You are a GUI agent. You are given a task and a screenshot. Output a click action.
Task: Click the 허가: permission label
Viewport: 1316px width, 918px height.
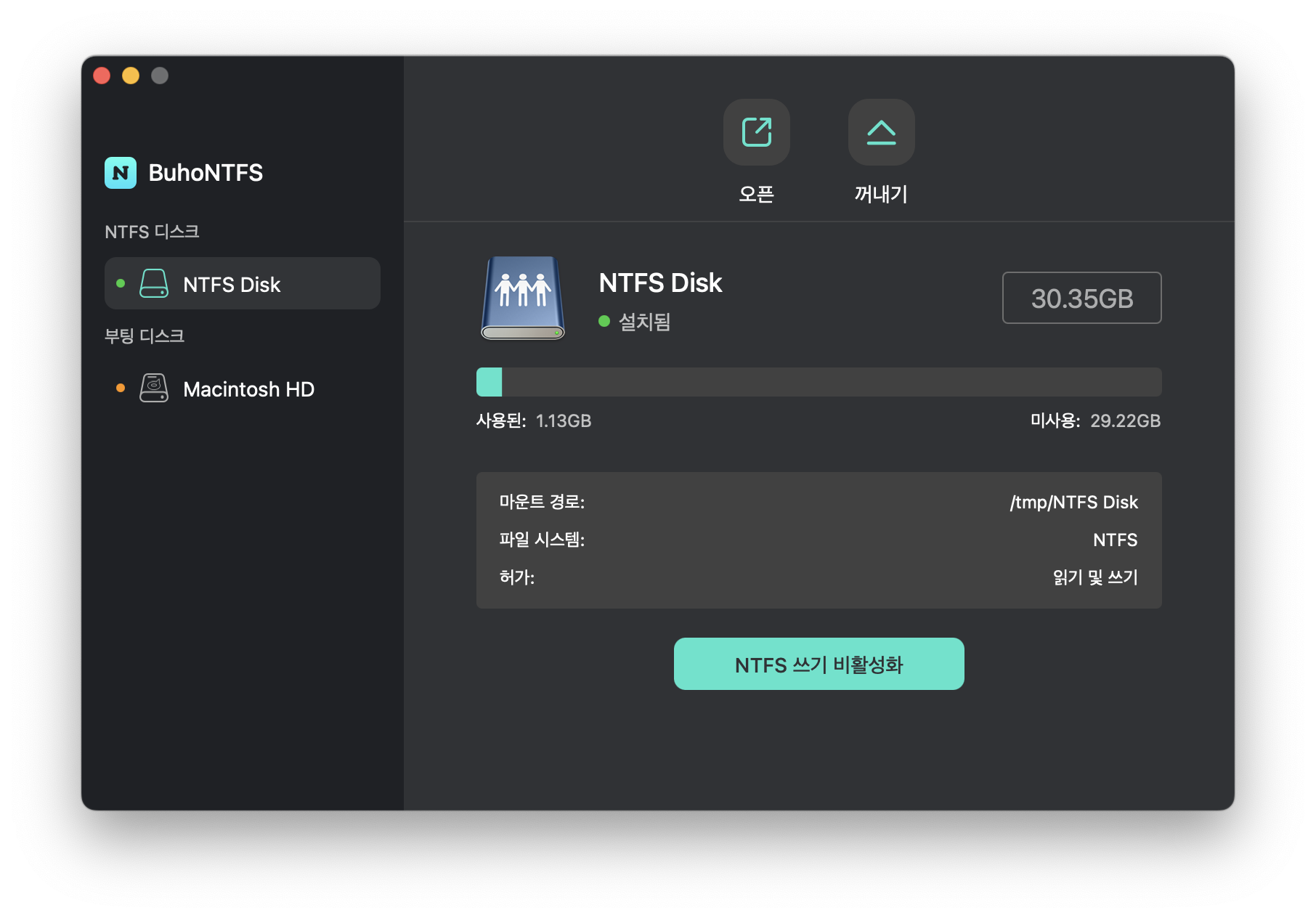[516, 577]
